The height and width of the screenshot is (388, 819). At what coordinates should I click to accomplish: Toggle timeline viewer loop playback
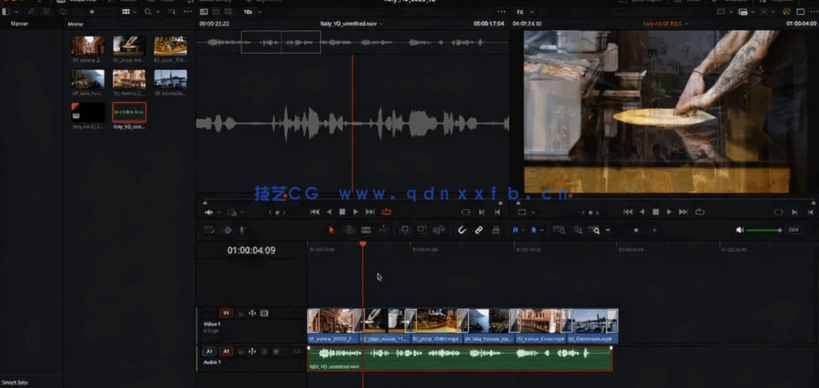(x=700, y=211)
